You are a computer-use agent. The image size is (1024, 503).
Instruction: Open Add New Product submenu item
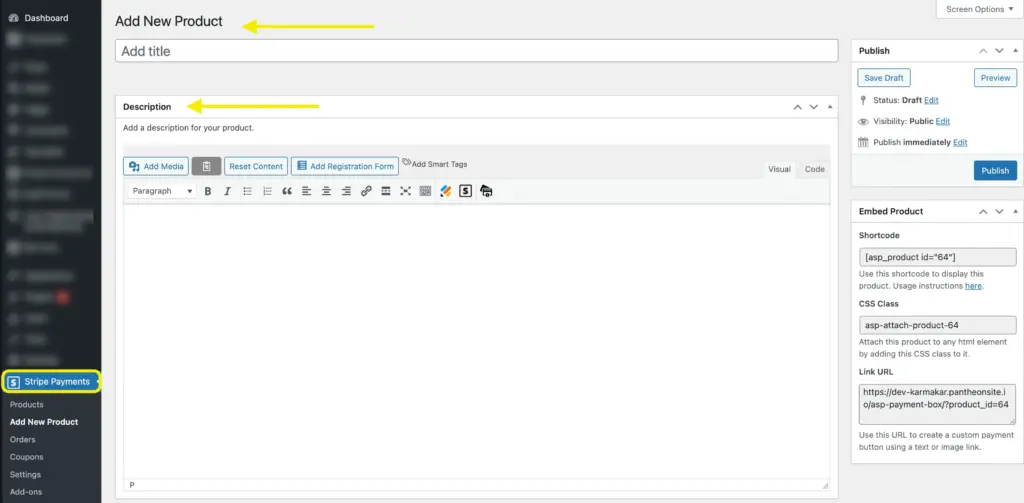coord(44,422)
